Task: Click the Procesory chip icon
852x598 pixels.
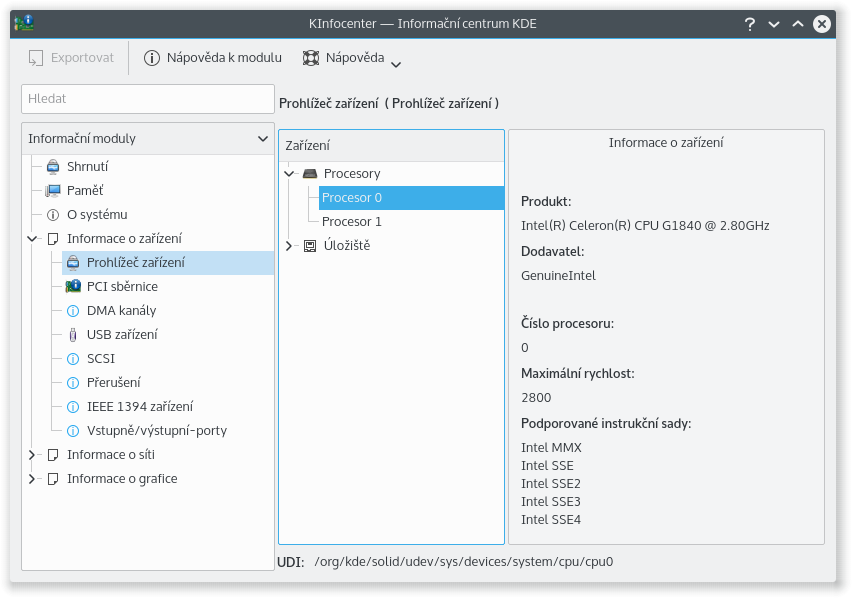Action: click(310, 174)
